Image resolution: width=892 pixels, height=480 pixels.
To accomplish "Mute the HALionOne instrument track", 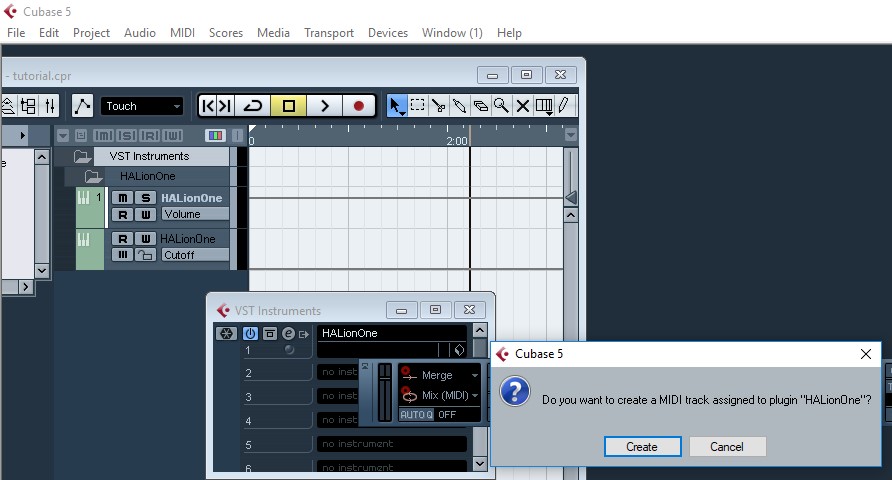I will [x=122, y=198].
